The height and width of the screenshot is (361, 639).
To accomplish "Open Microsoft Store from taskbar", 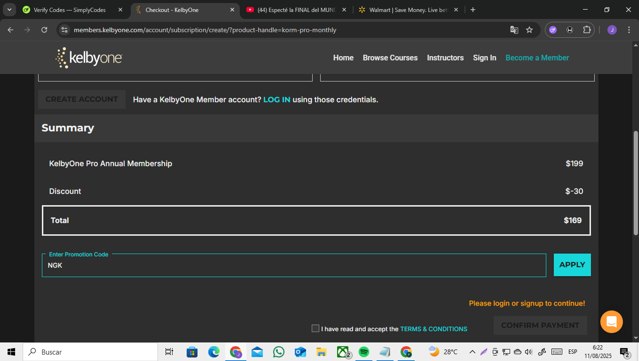I will [192, 352].
